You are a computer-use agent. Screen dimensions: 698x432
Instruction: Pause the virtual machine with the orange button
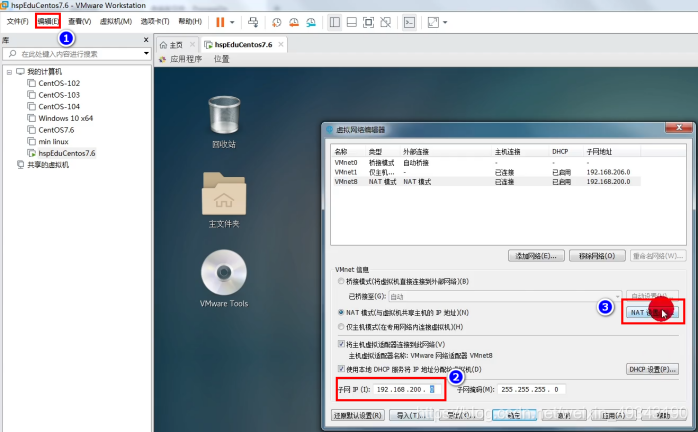[220, 22]
